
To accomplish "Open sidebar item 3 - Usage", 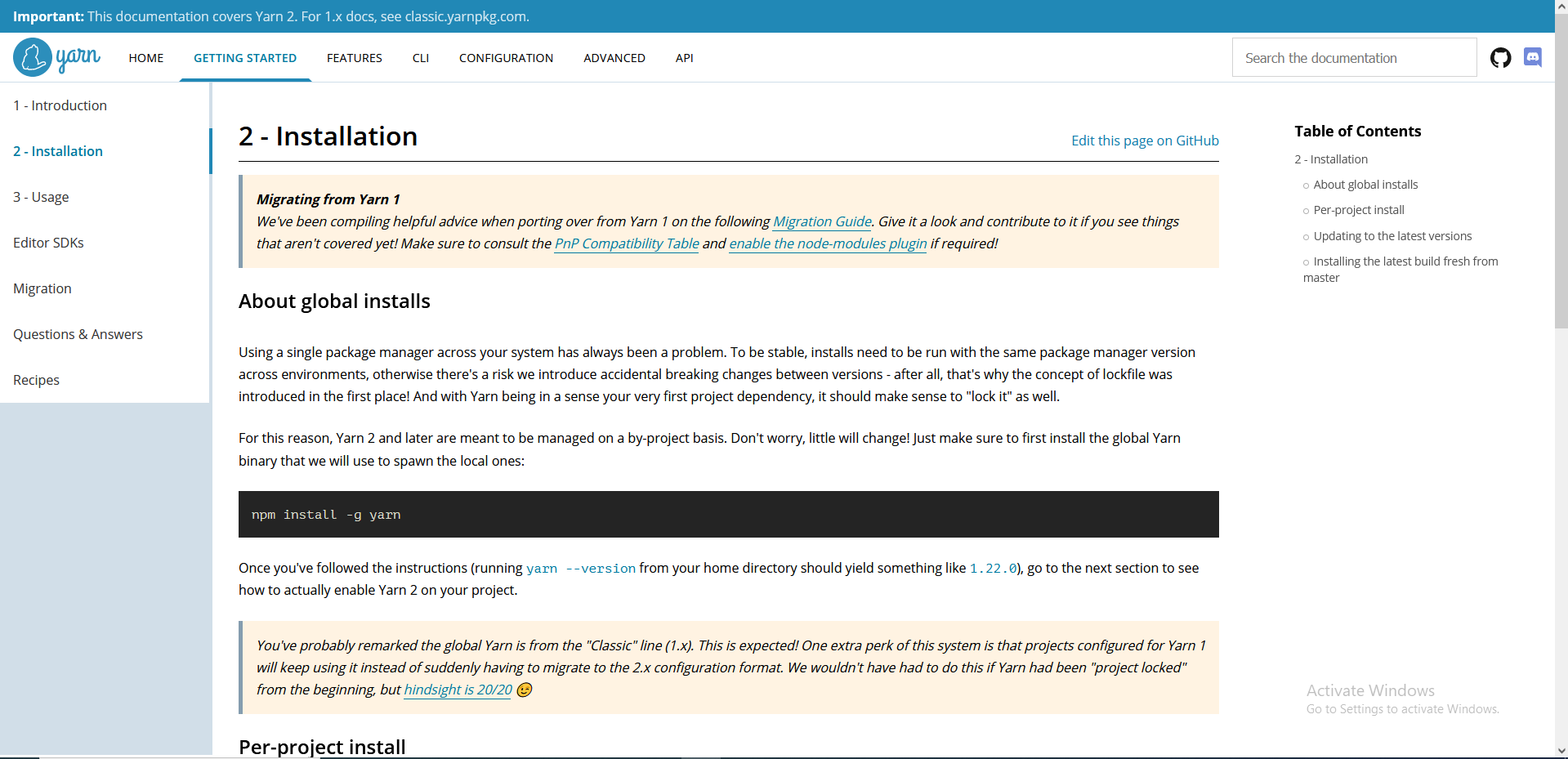I will click(105, 197).
